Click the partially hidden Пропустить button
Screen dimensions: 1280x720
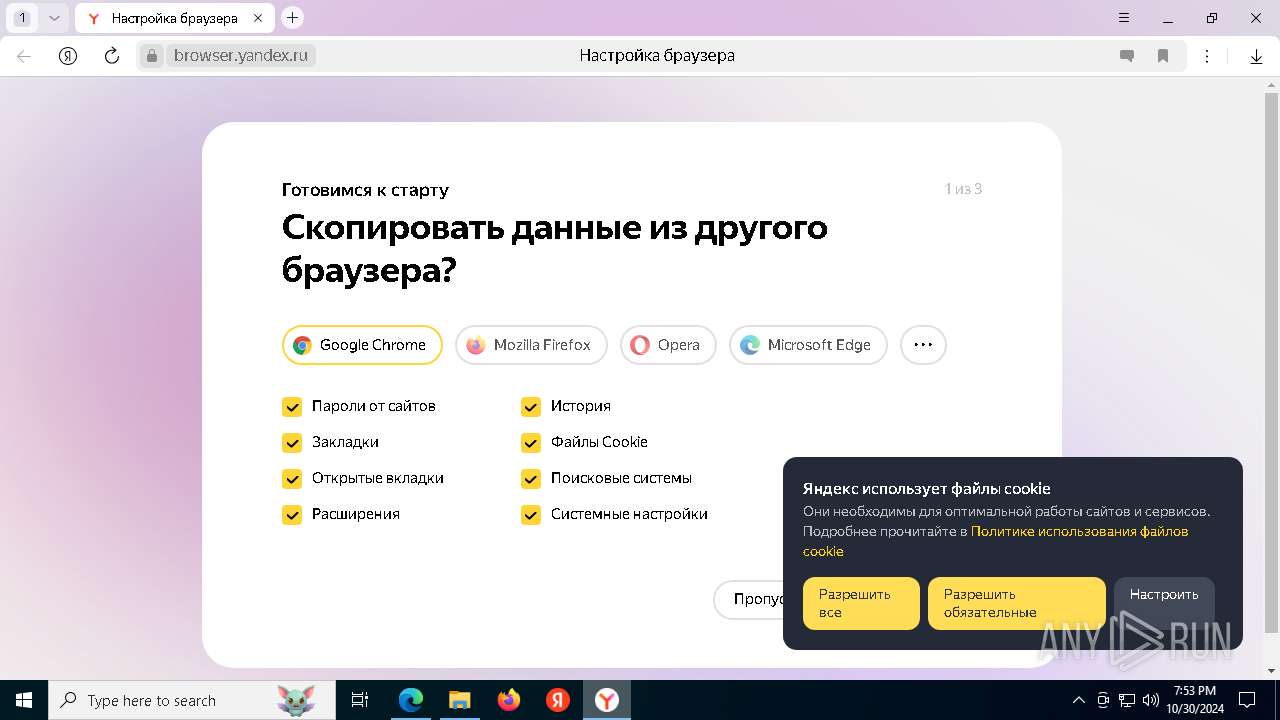coord(748,599)
